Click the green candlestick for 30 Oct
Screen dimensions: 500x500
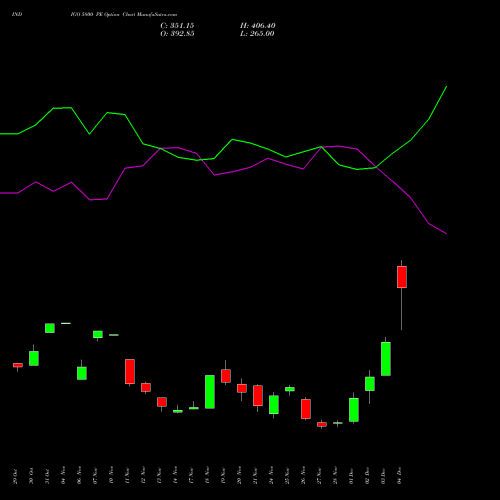[x=34, y=358]
